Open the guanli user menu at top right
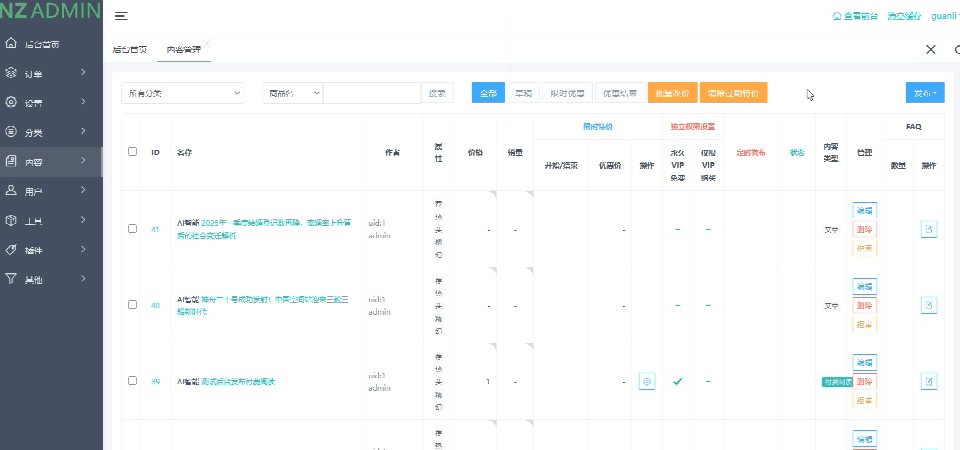 coord(945,17)
